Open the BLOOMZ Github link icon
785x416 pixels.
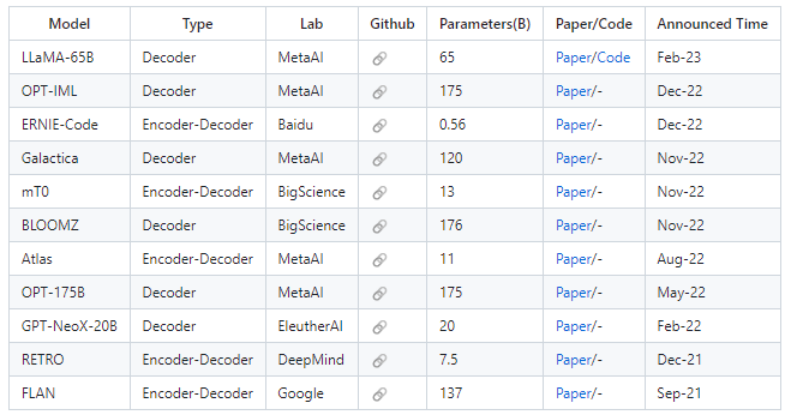click(x=379, y=226)
